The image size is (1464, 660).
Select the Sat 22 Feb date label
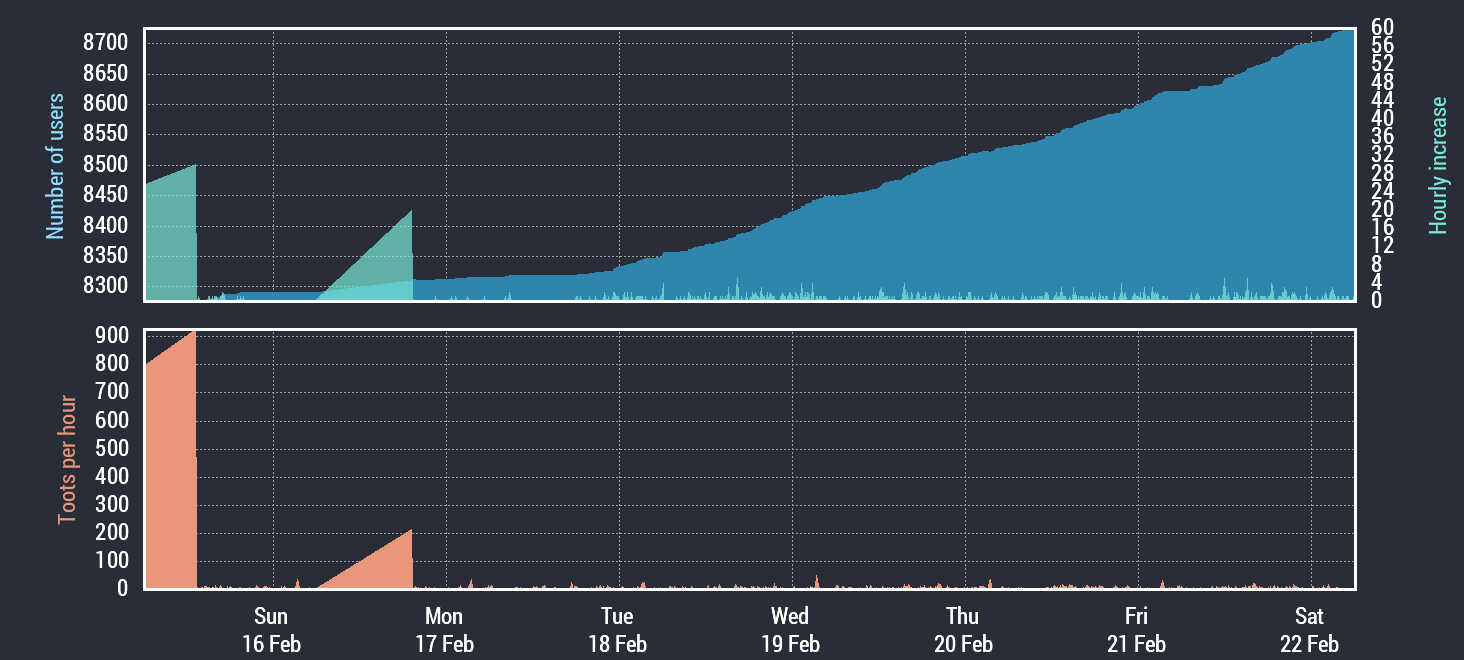pos(1309,630)
